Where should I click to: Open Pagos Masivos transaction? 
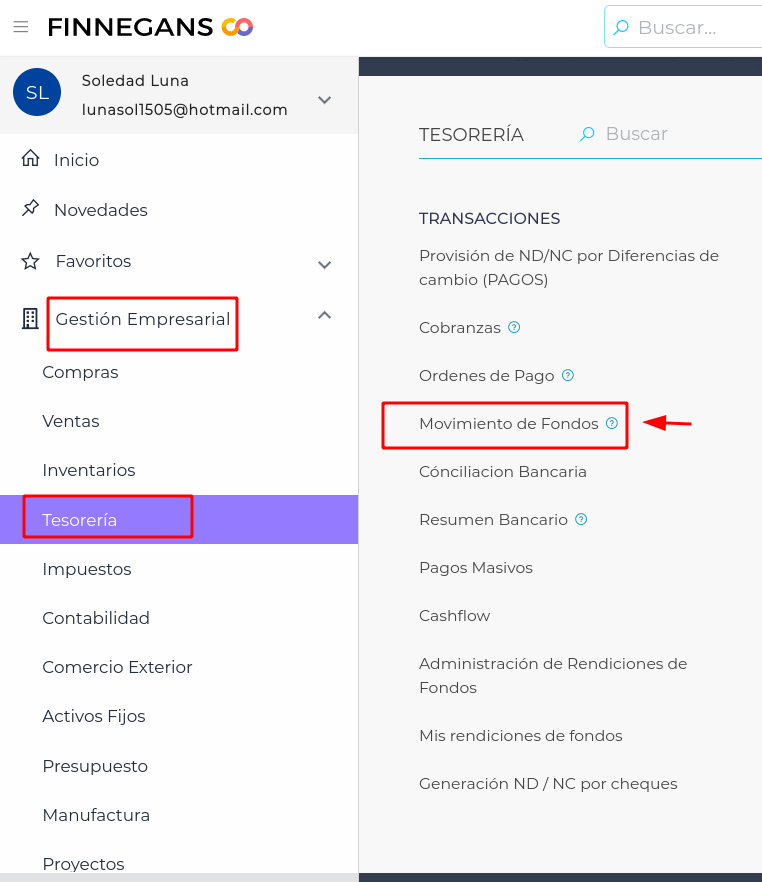pyautogui.click(x=475, y=568)
